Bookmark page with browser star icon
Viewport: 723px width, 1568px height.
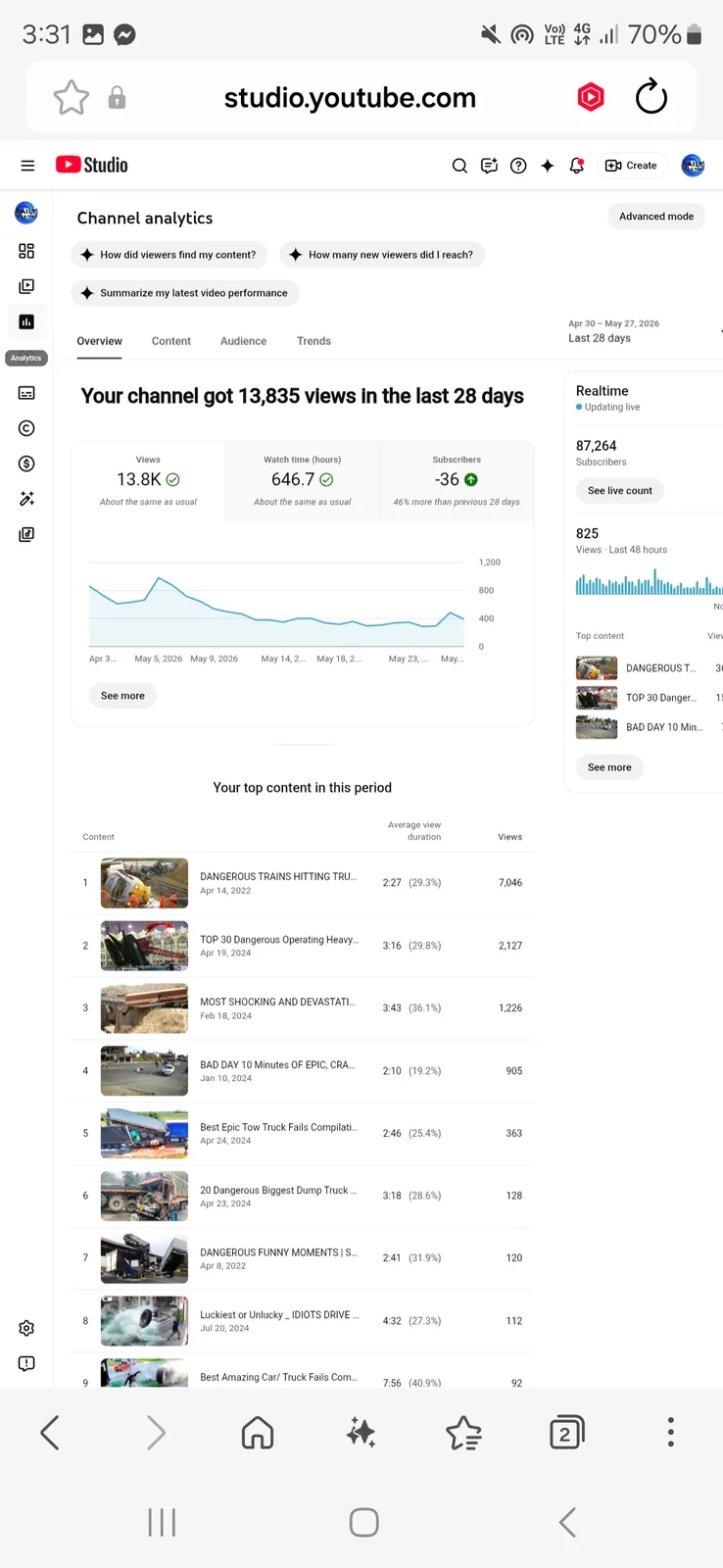(72, 98)
